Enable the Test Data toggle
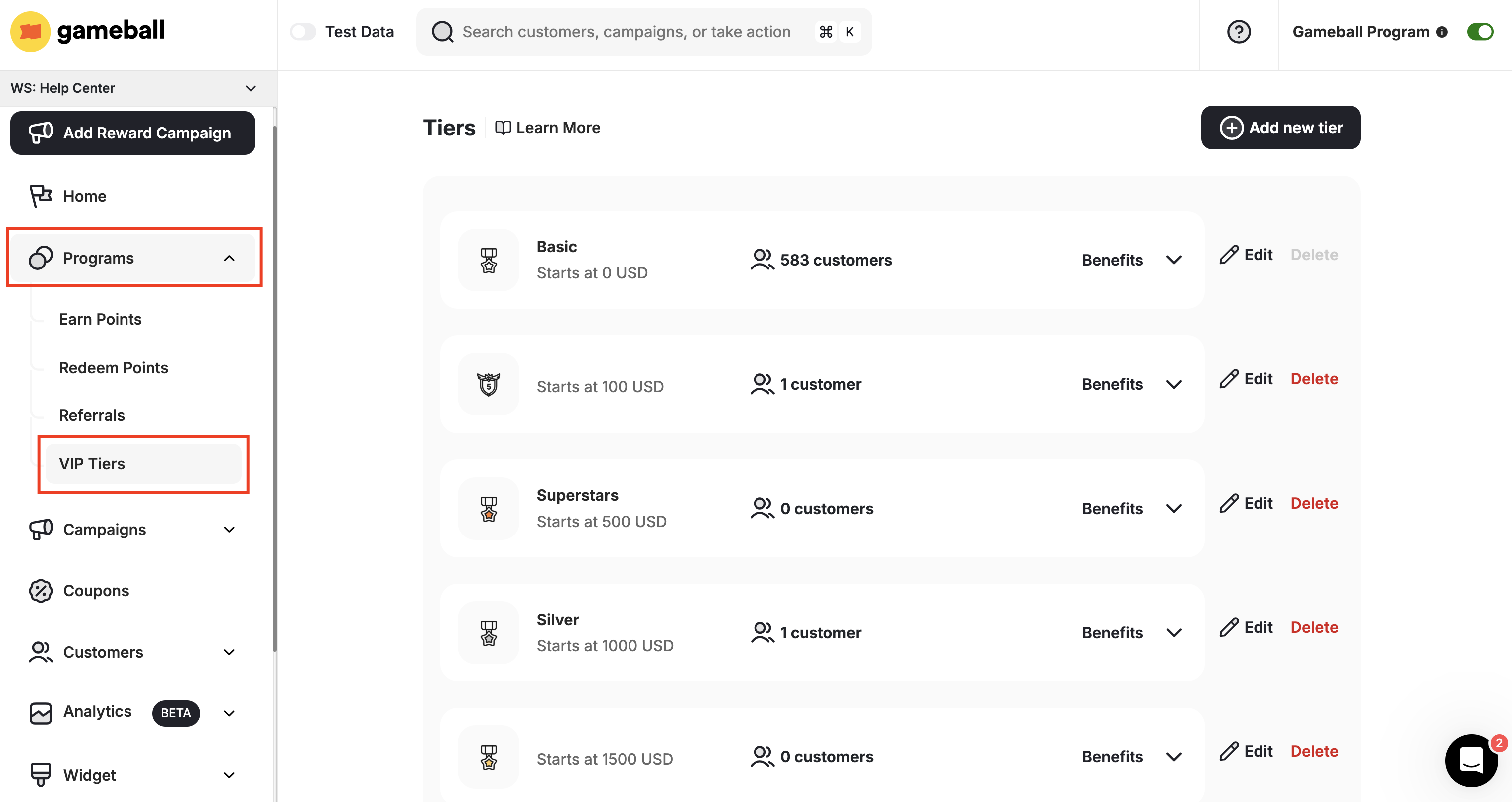The height and width of the screenshot is (802, 1512). [303, 32]
